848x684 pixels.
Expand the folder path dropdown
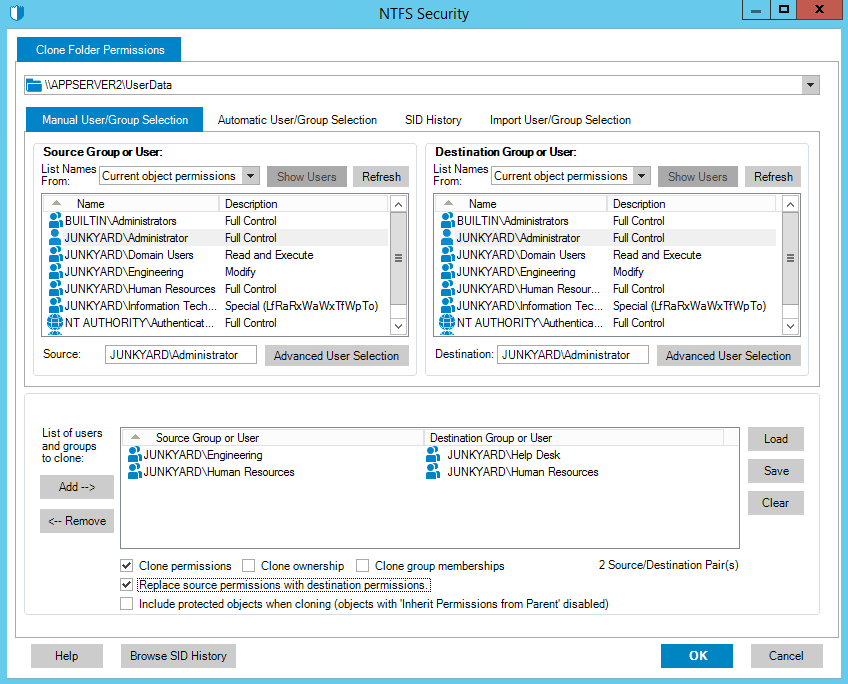(810, 86)
